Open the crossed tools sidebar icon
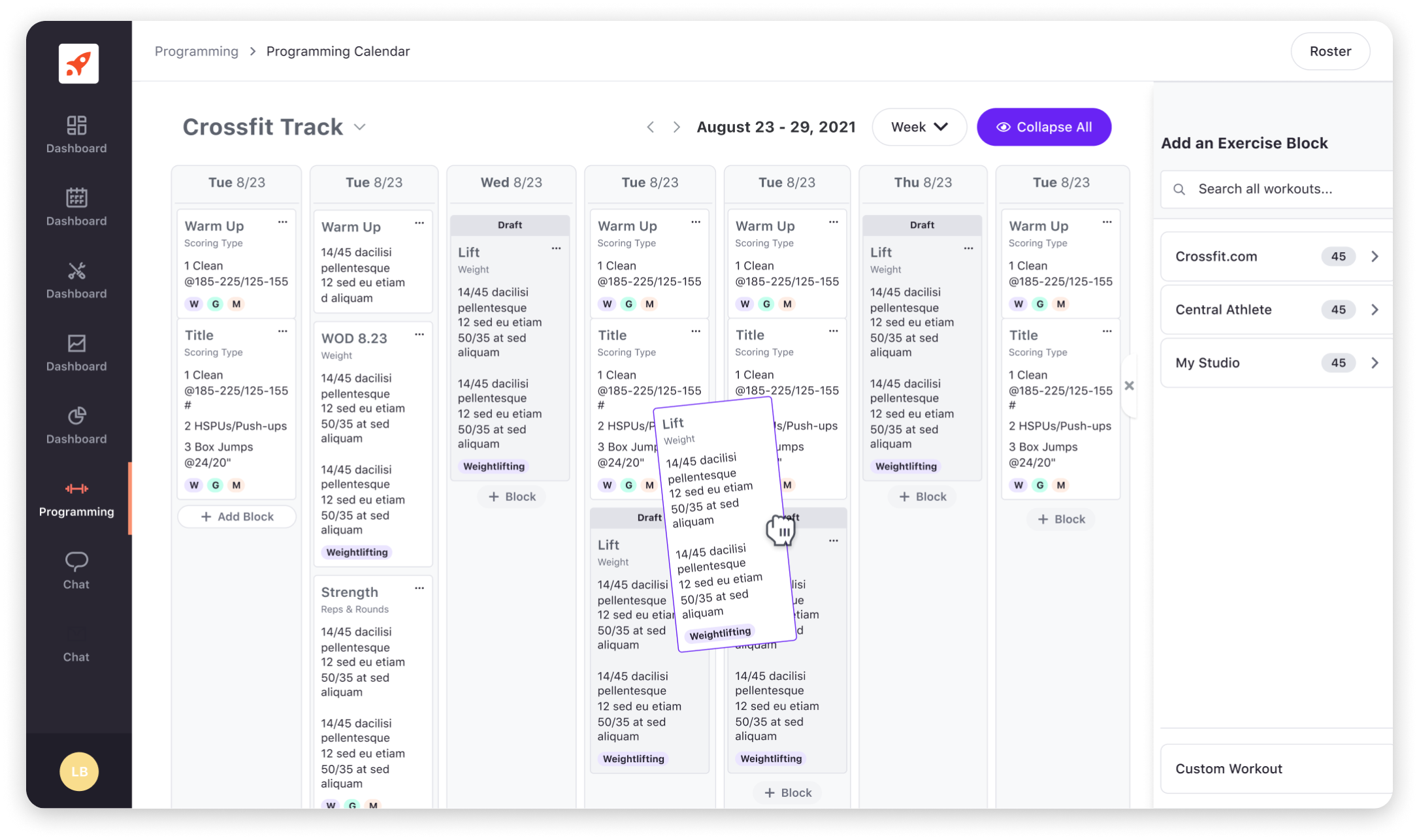1419x840 pixels. 76,270
